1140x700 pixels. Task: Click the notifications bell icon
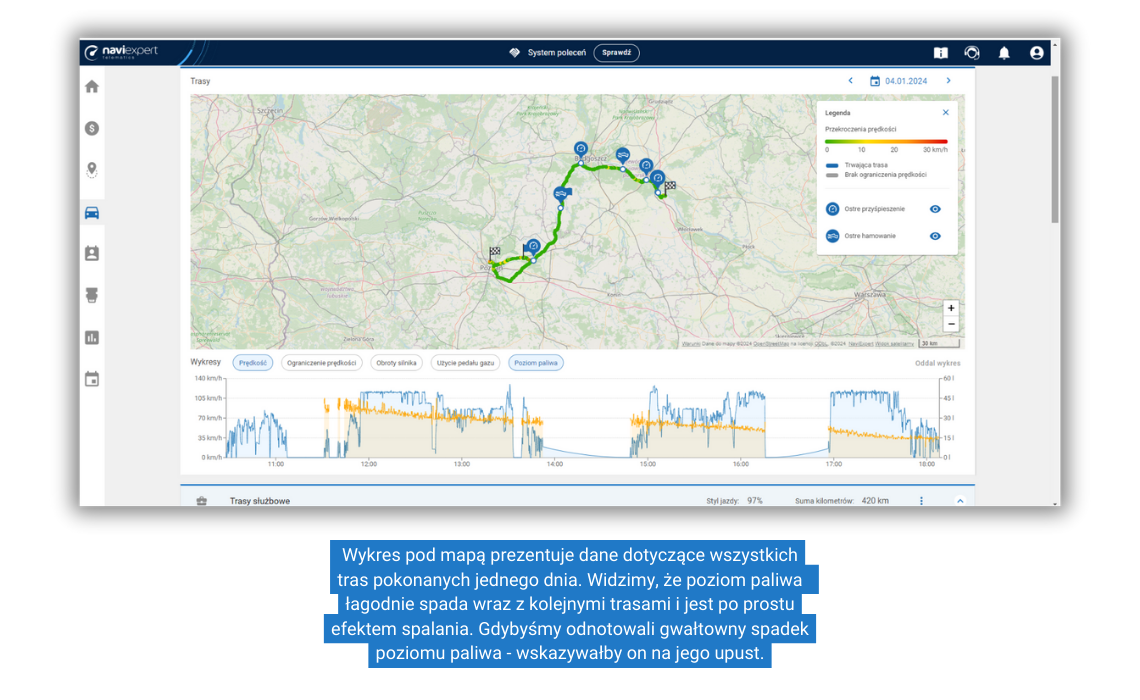coord(1004,53)
